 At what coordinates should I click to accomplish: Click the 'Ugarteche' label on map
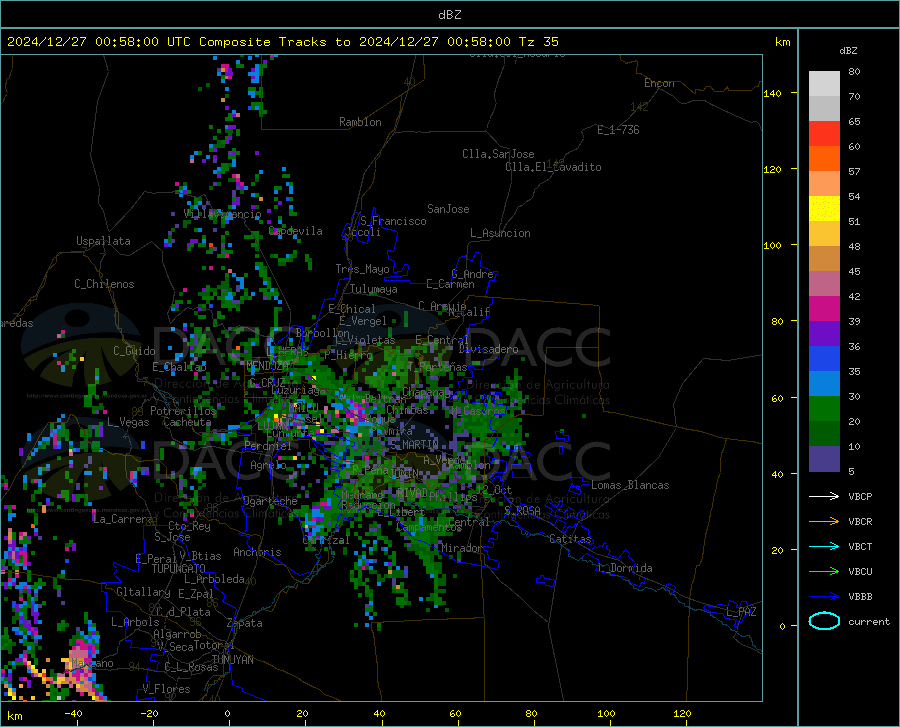tap(270, 501)
